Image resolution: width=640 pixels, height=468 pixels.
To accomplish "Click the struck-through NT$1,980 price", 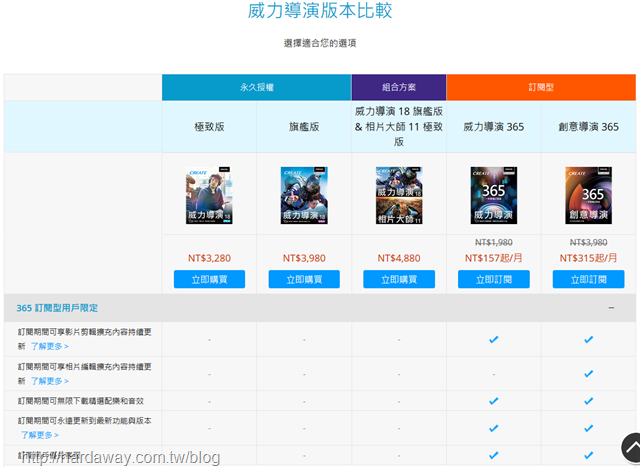I will (493, 243).
